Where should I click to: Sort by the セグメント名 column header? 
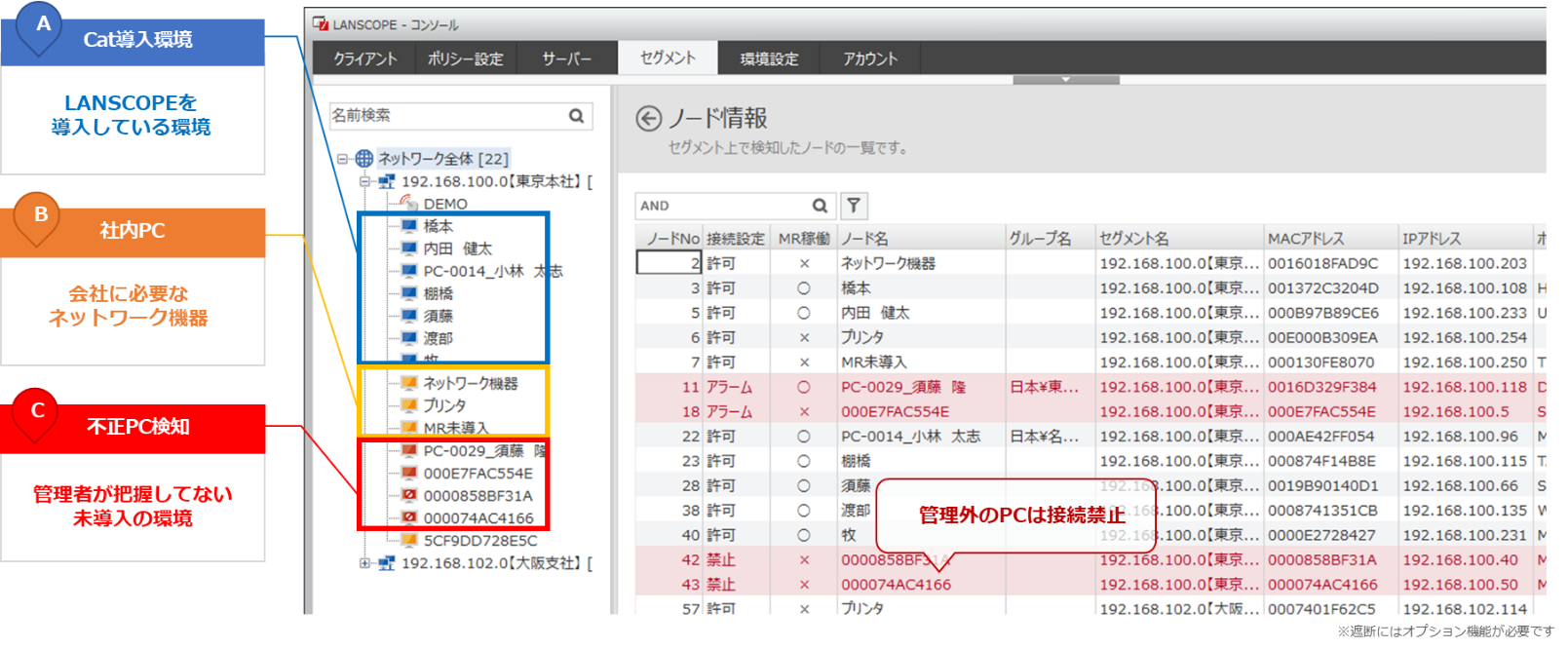tap(1179, 239)
